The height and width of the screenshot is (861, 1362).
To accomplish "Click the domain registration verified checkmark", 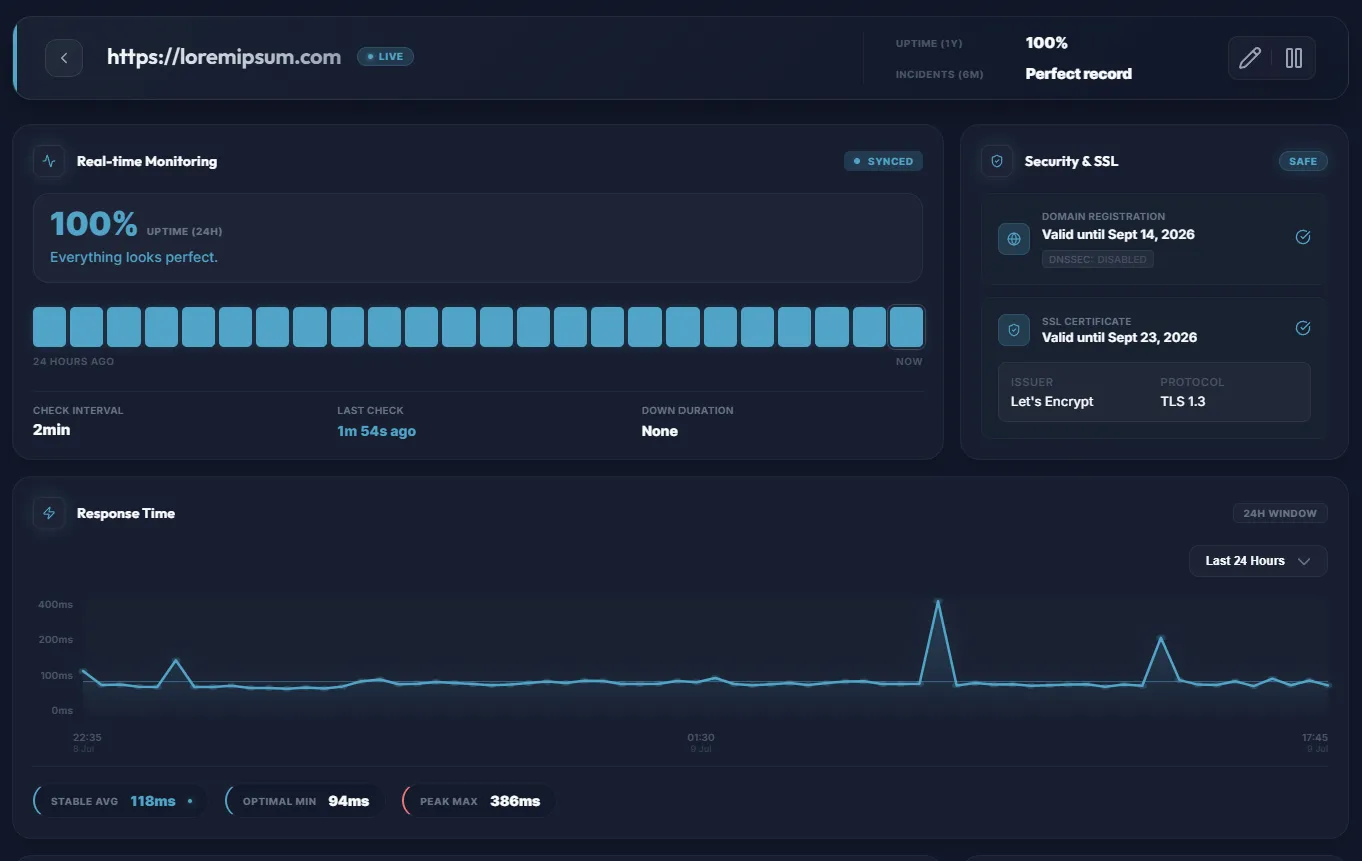I will pos(1302,237).
